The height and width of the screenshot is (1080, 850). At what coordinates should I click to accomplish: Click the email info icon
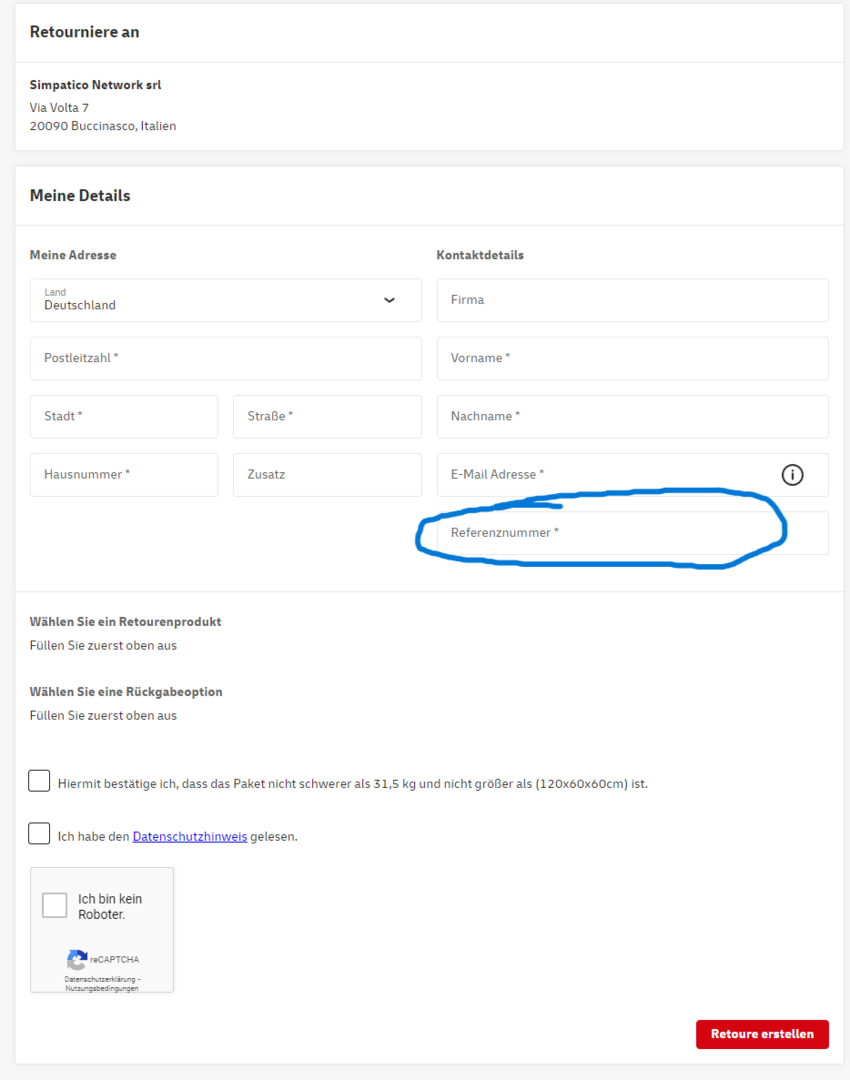792,475
